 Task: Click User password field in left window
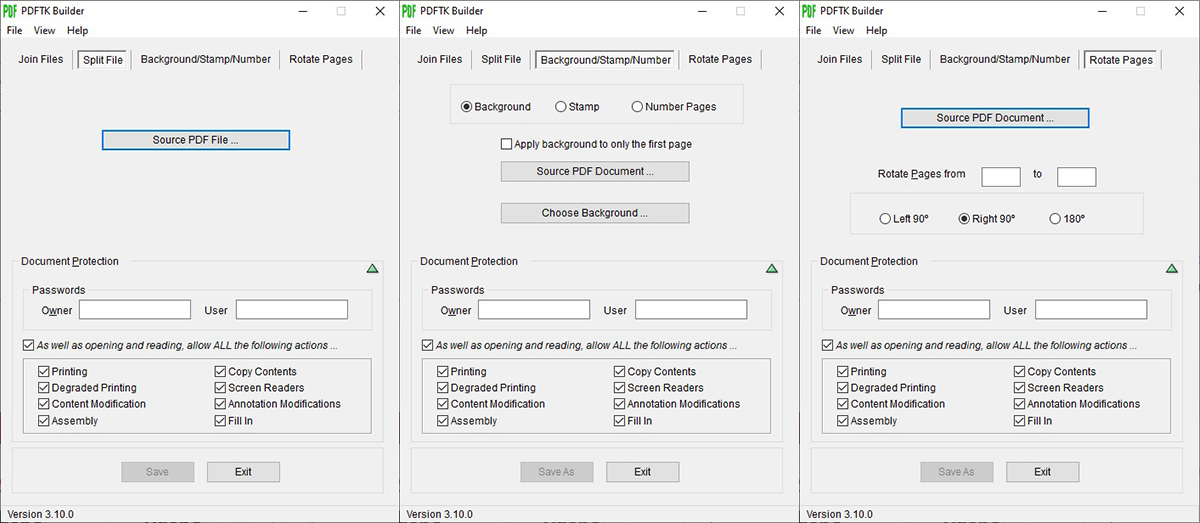(x=292, y=310)
